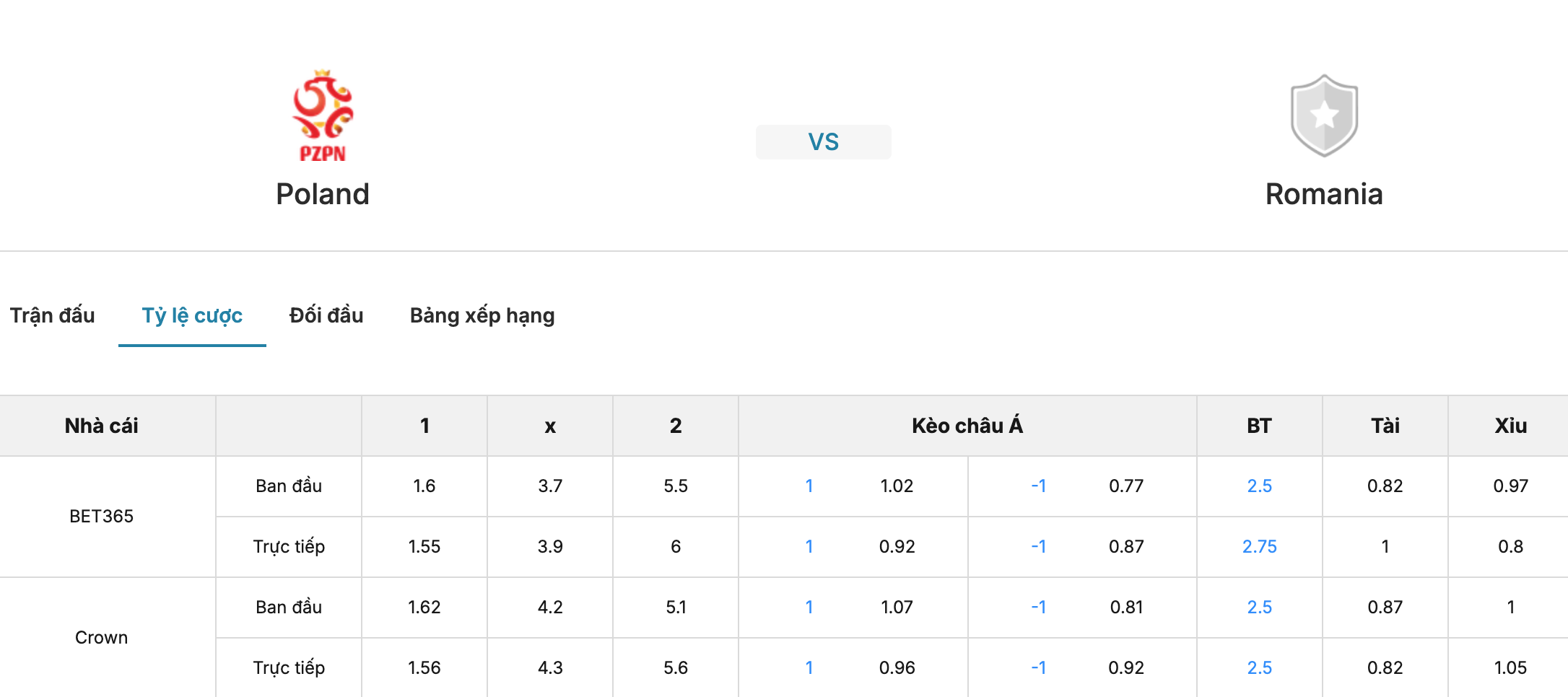Click BET365 Ban đầu handicap odds 1.02
Screen dimensions: 1568x697
(897, 486)
